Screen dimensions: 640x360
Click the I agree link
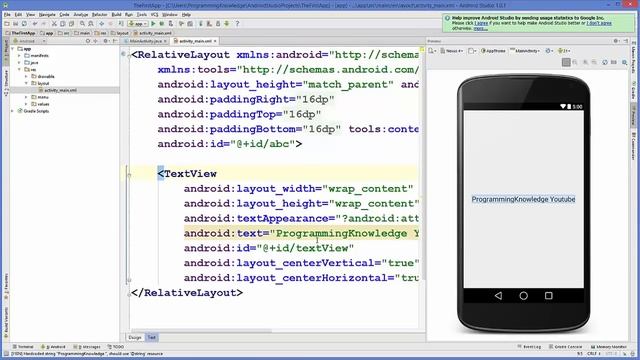481,23
